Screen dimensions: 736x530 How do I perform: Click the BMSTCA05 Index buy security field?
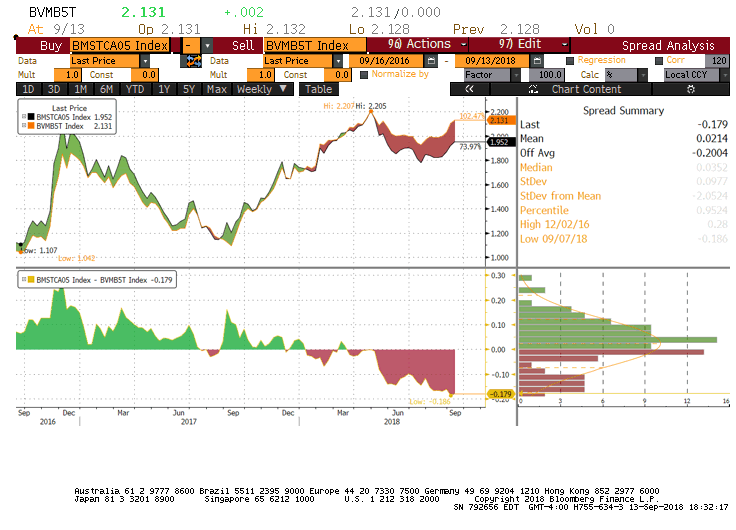pyautogui.click(x=120, y=46)
